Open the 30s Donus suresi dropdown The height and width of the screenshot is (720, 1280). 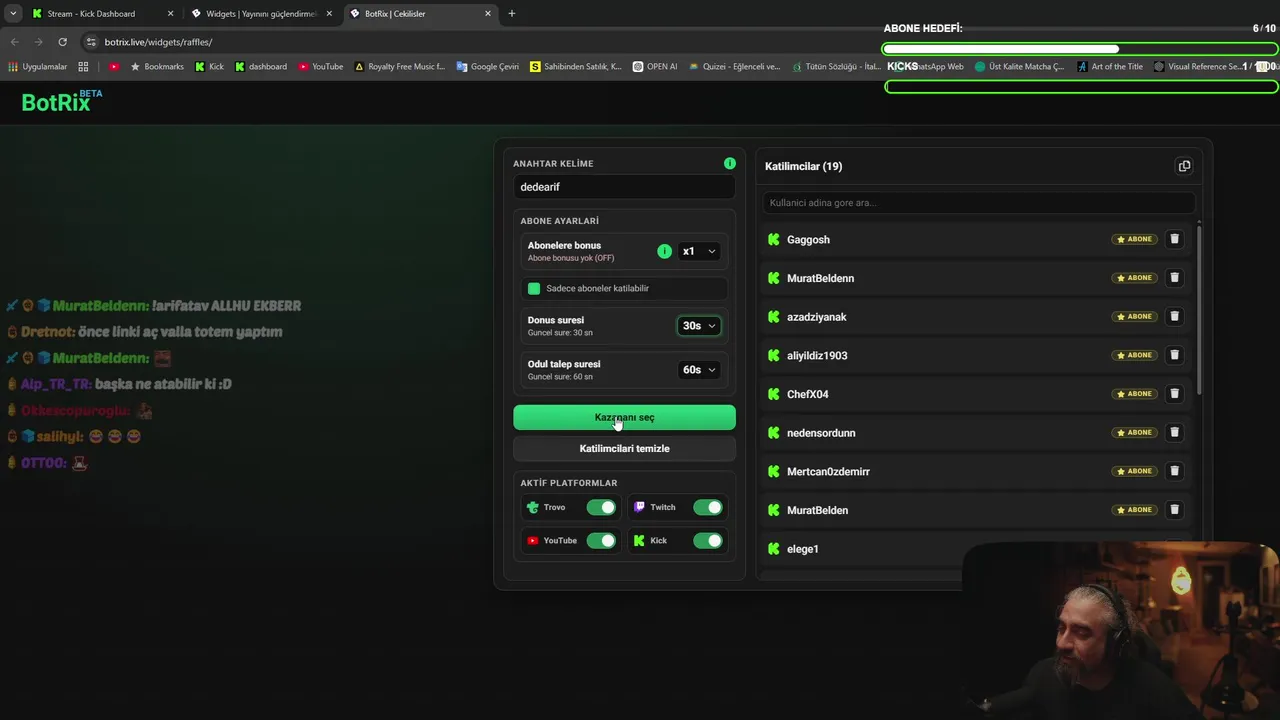tap(699, 326)
